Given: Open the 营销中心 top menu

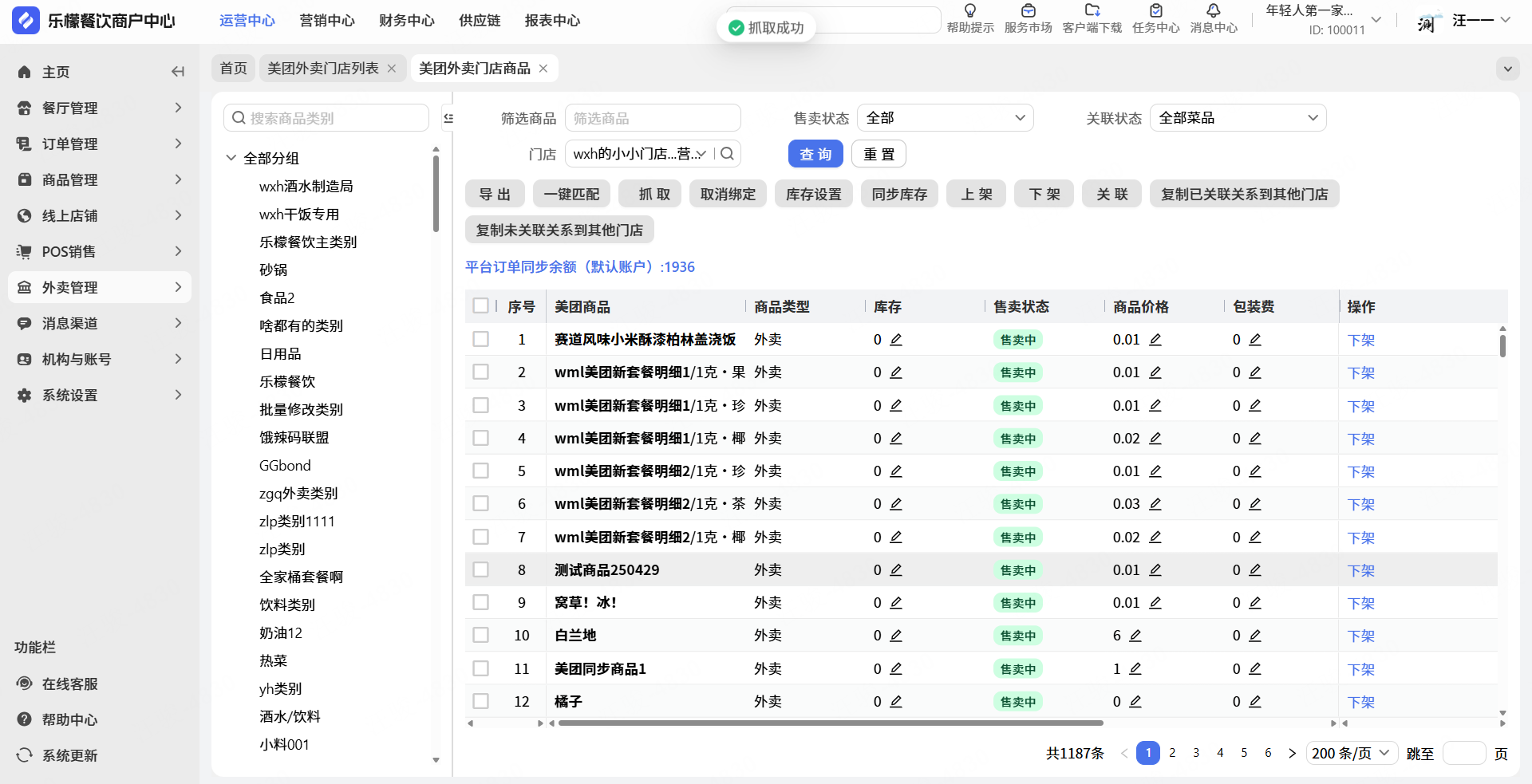Looking at the screenshot, I should tap(326, 21).
